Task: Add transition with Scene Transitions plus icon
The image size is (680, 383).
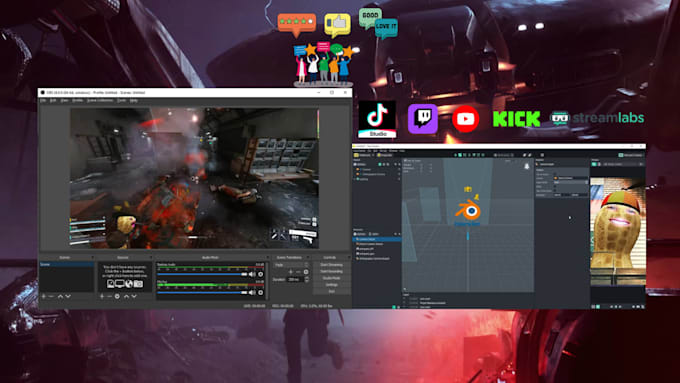Action: [x=291, y=272]
